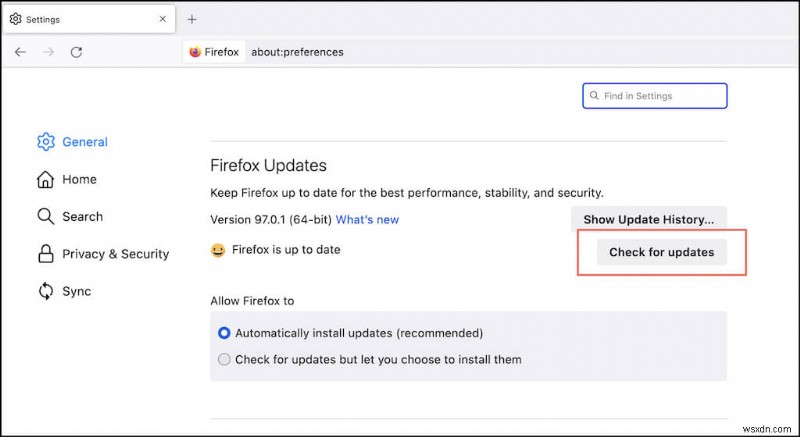Open a new tab with the plus icon
Viewport: 800px width, 437px height.
point(192,19)
